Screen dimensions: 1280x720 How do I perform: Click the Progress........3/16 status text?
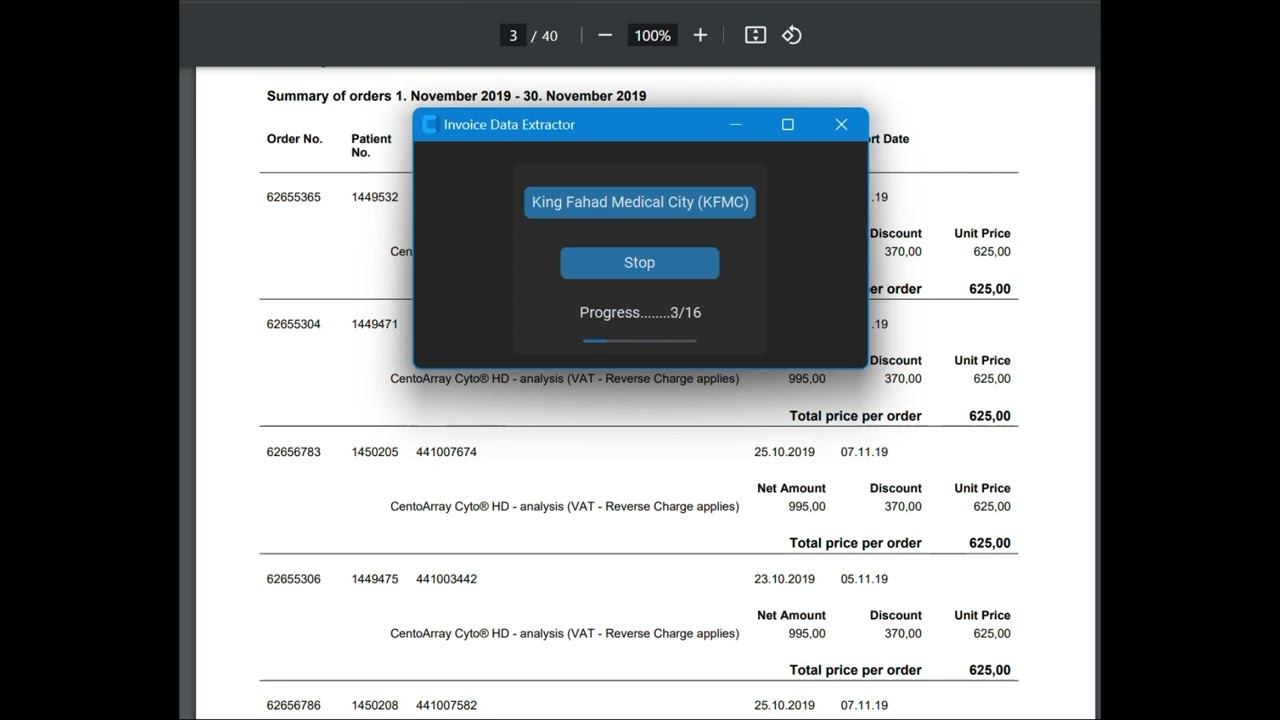click(640, 312)
